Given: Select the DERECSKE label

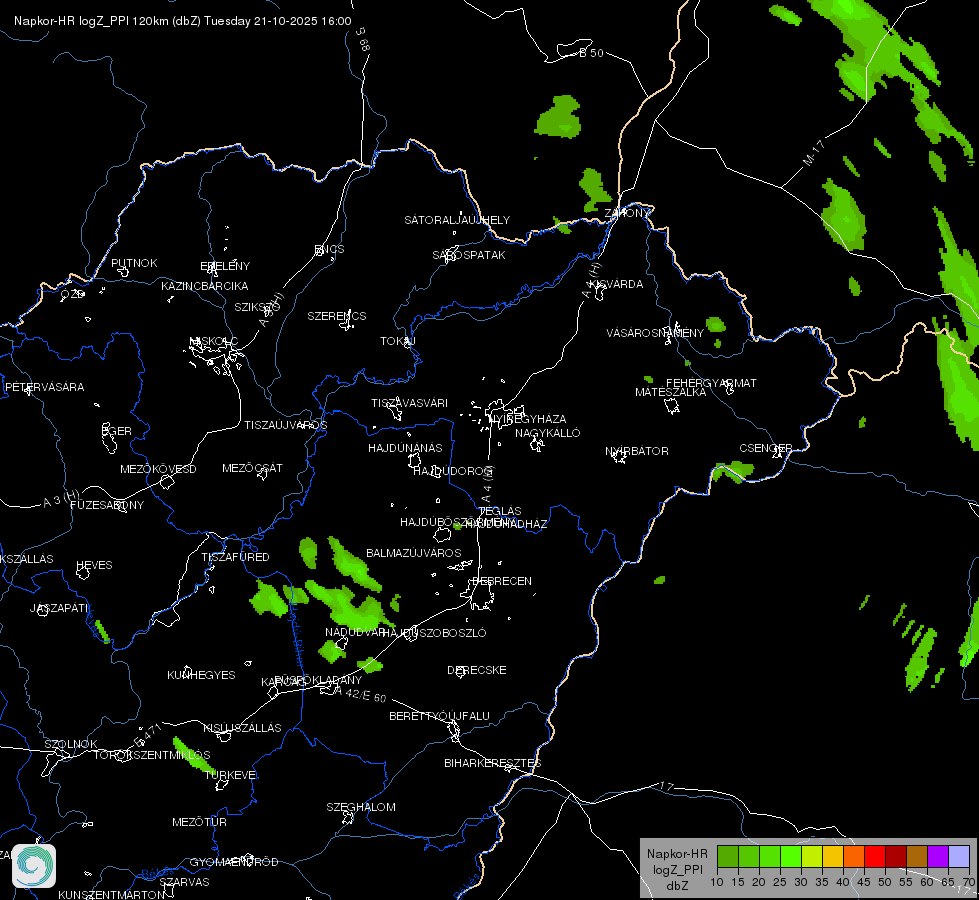Looking at the screenshot, I should (x=477, y=670).
